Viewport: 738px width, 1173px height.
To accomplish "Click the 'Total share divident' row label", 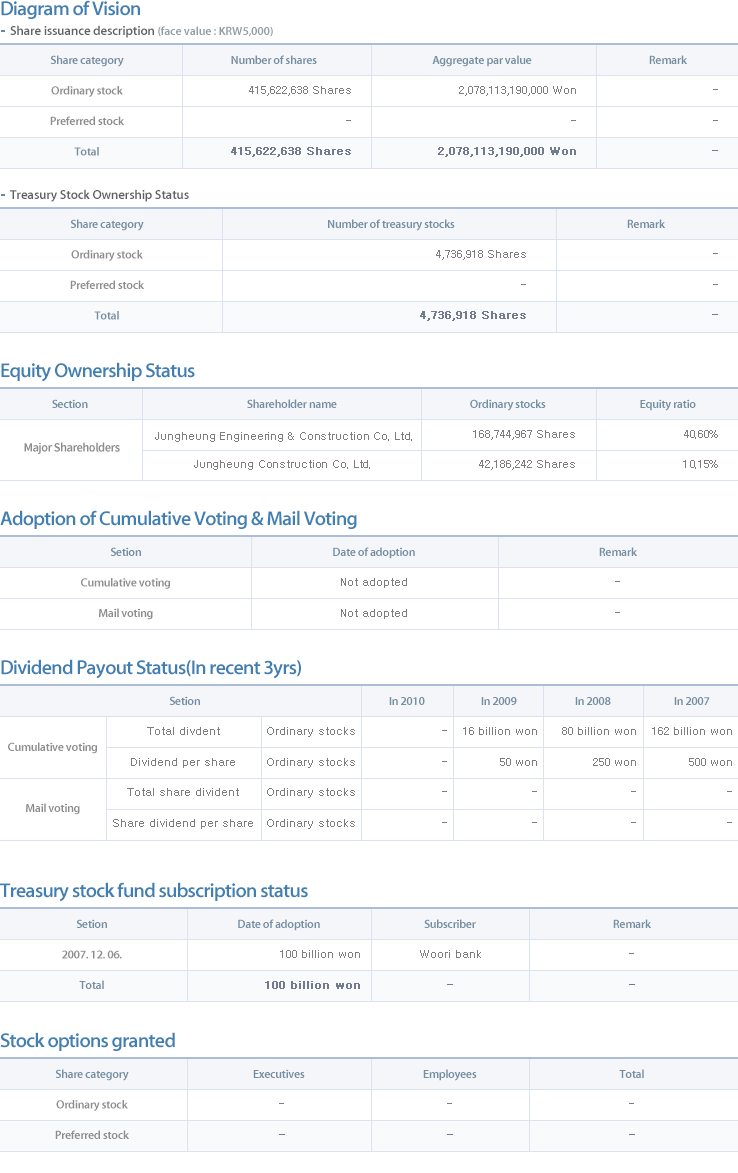I will pos(183,791).
